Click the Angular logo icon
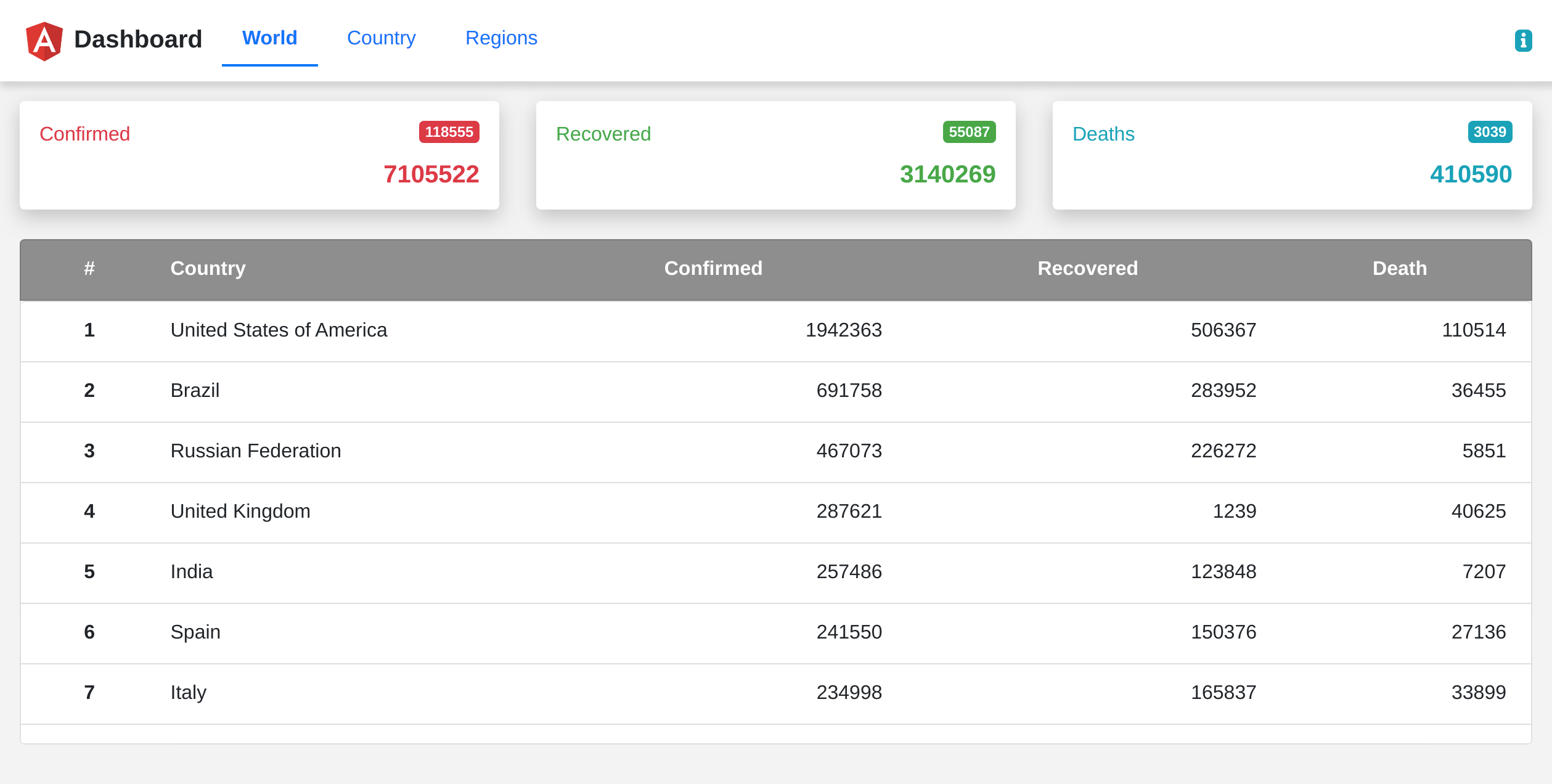The width and height of the screenshot is (1552, 784). 44,40
